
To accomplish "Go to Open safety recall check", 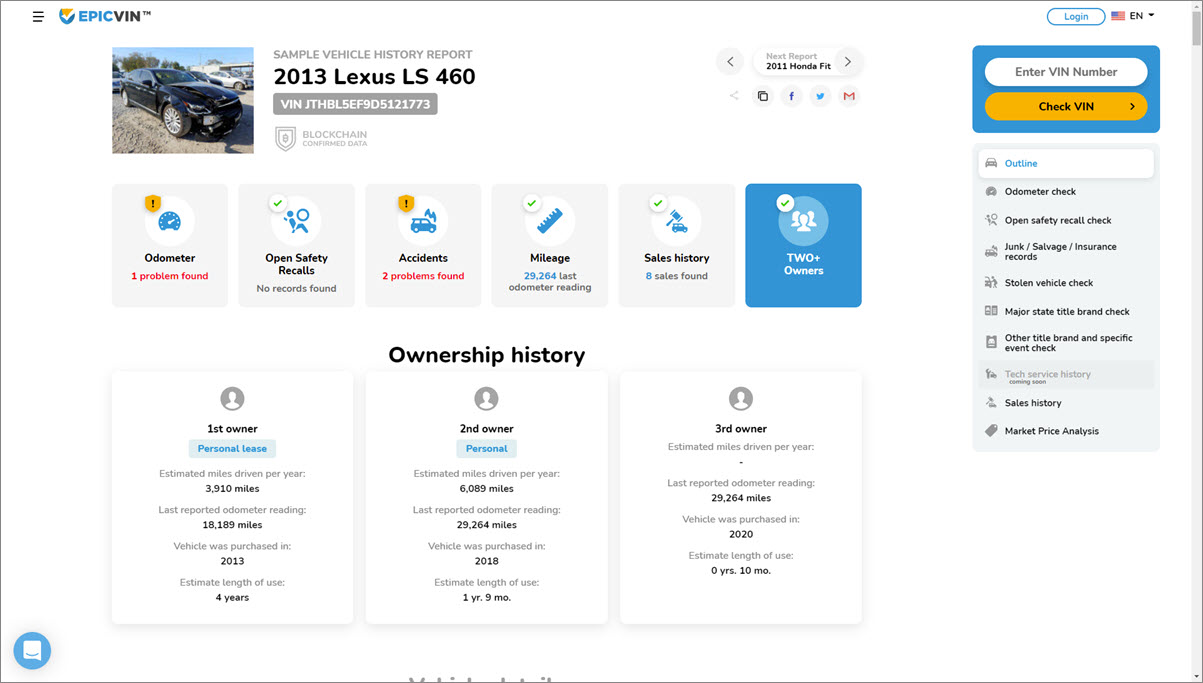I will point(1066,220).
